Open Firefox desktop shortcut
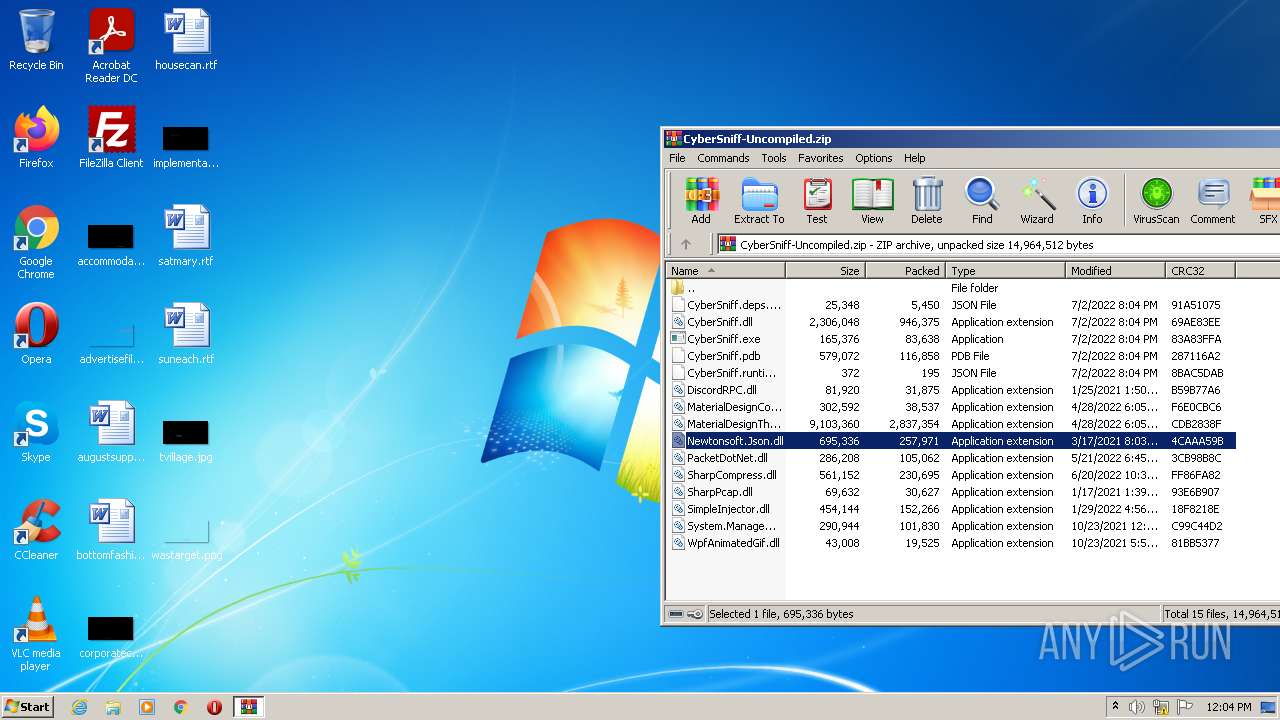Viewport: 1280px width, 720px height. (36, 138)
